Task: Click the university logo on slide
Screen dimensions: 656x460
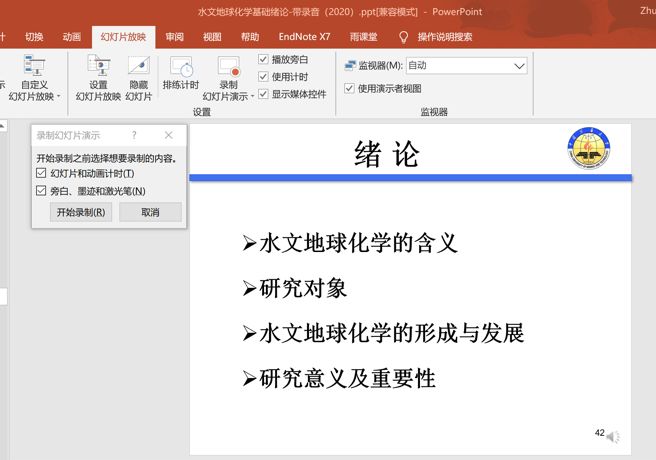Action: pyautogui.click(x=587, y=148)
